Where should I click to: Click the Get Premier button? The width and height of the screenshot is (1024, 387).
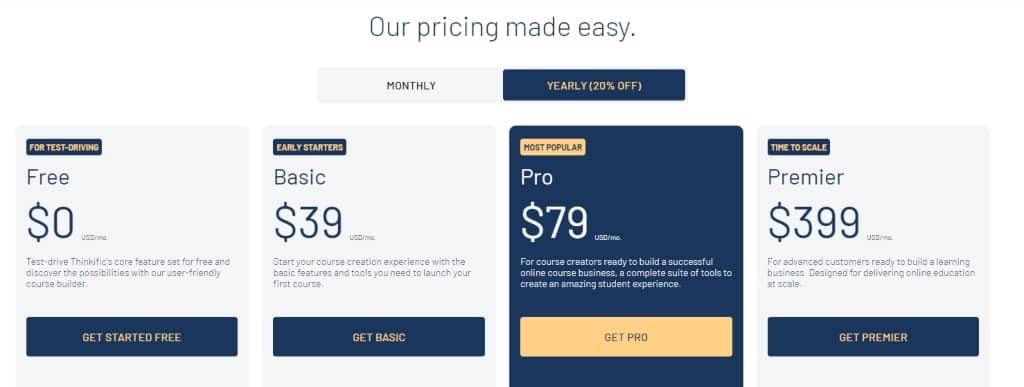(873, 337)
